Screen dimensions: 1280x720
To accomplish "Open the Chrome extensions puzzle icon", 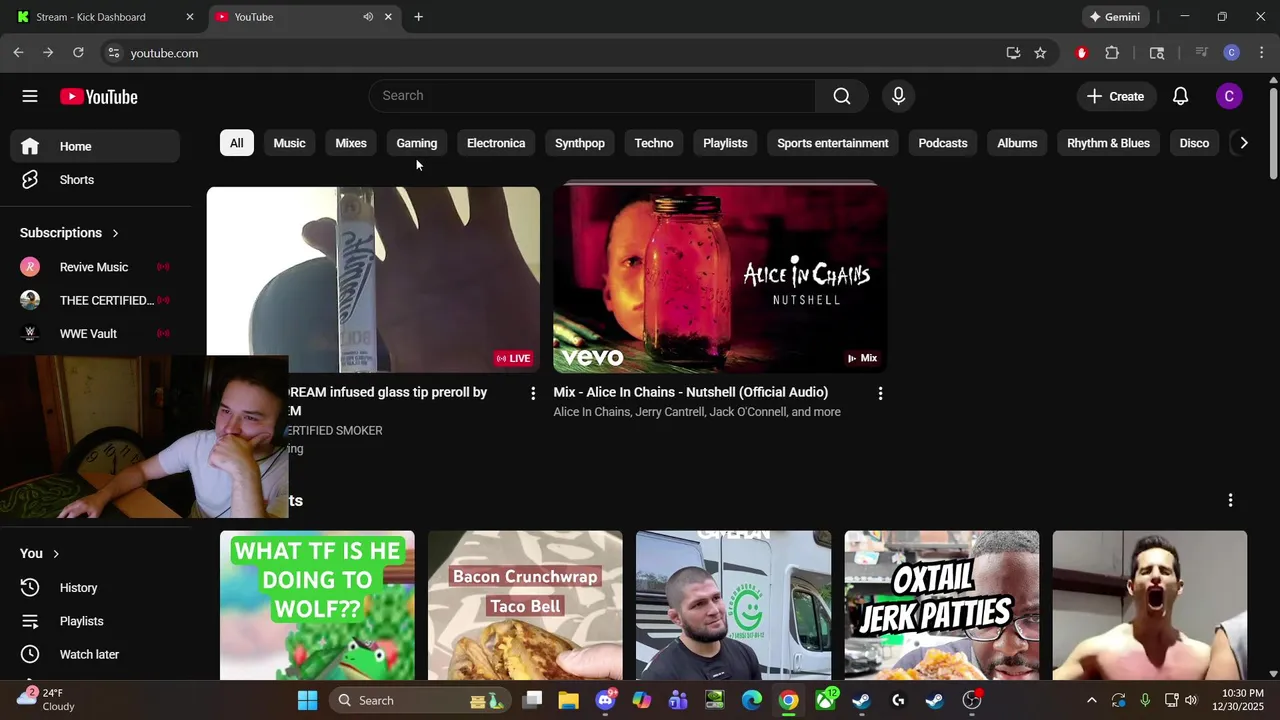I will [1112, 53].
